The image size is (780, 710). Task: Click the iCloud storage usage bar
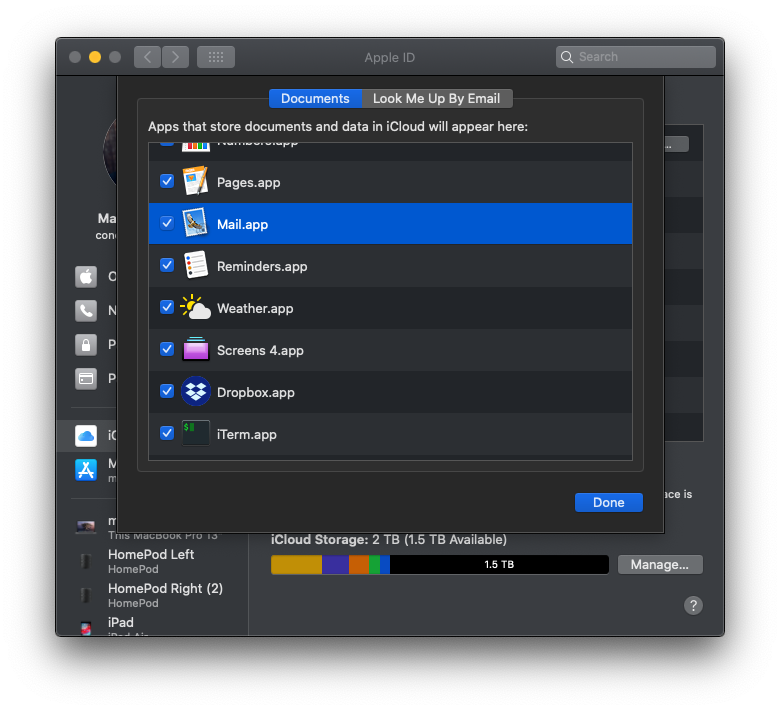[439, 564]
